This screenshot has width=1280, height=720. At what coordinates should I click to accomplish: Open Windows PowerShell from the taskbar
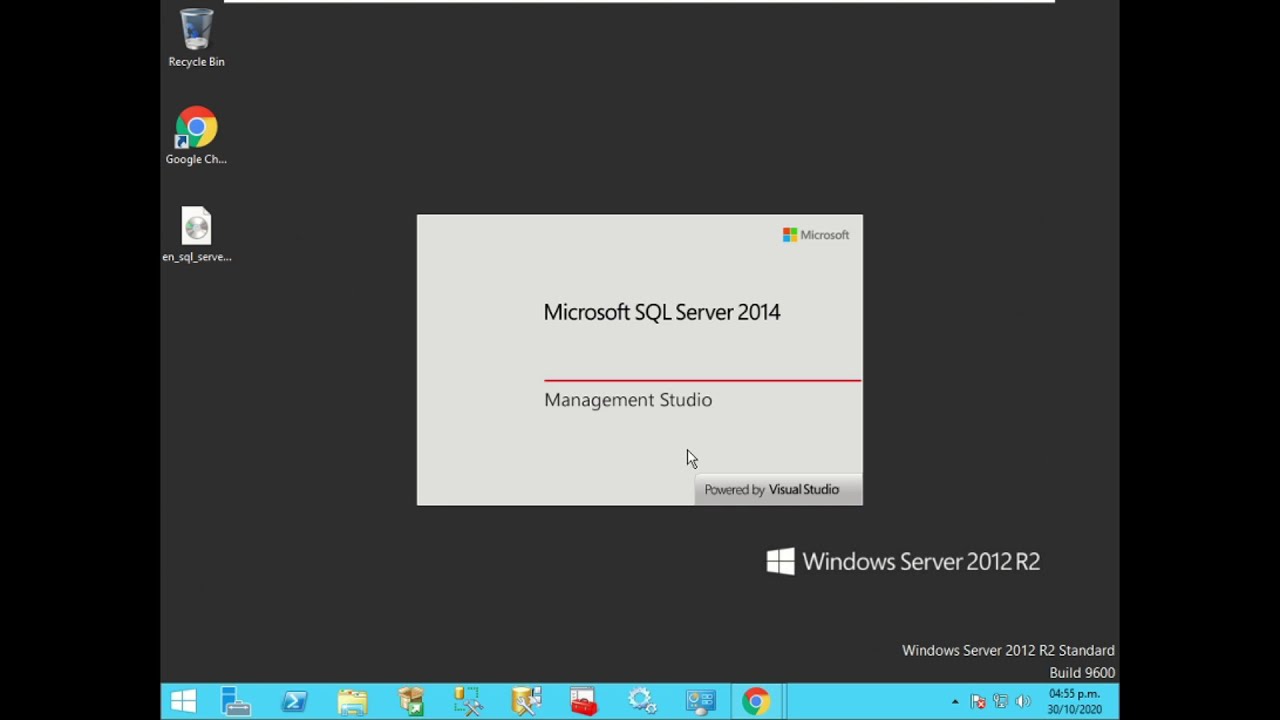[x=294, y=701]
